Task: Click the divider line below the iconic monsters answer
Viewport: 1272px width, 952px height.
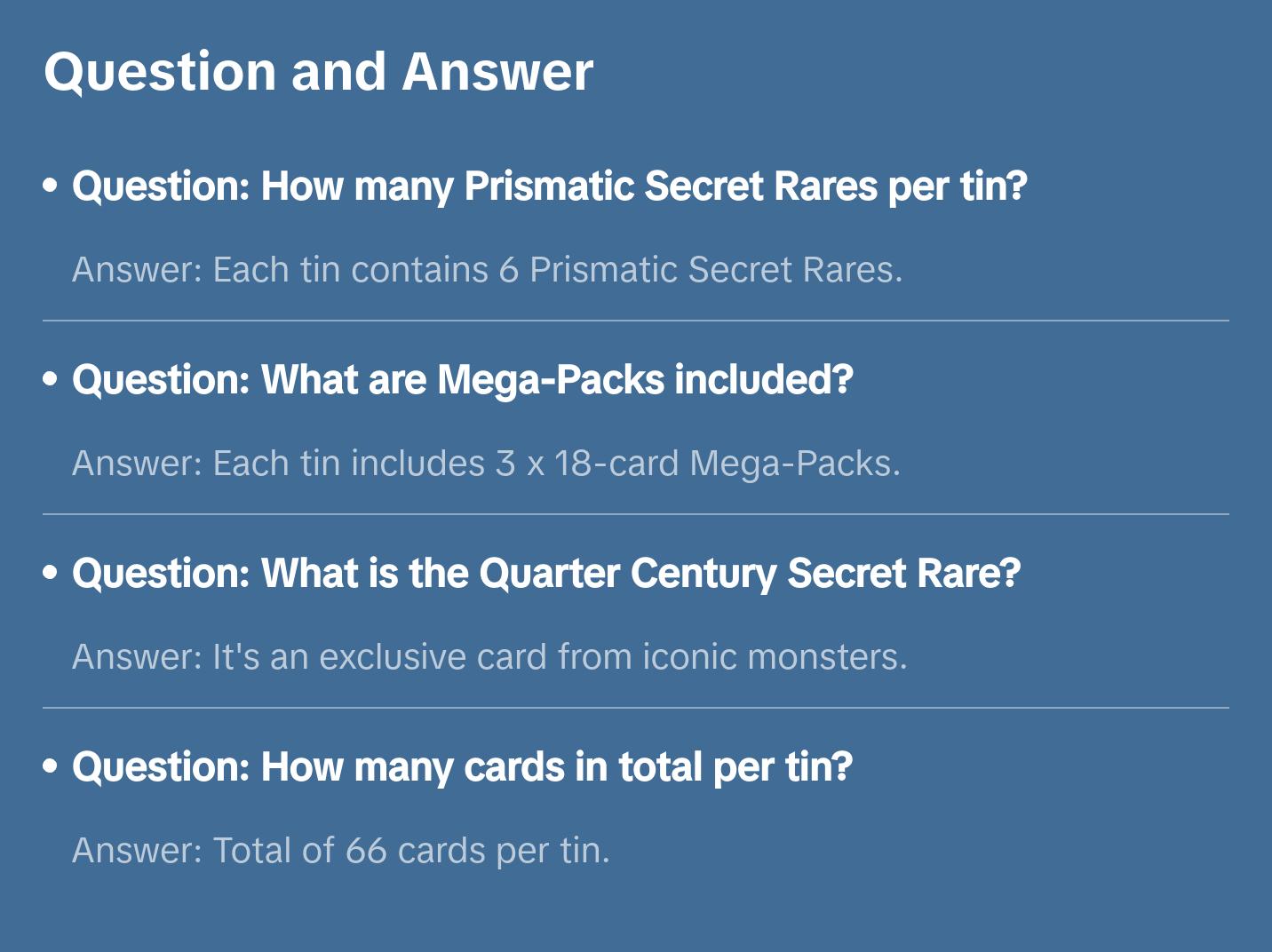Action: coord(636,708)
